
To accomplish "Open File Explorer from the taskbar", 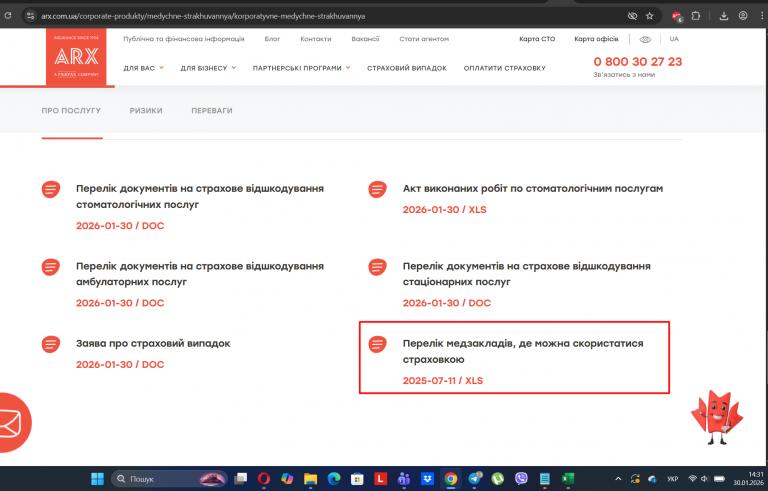I will coord(311,479).
